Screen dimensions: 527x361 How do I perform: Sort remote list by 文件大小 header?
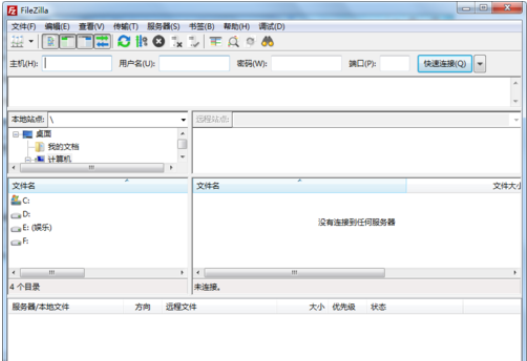[464, 186]
